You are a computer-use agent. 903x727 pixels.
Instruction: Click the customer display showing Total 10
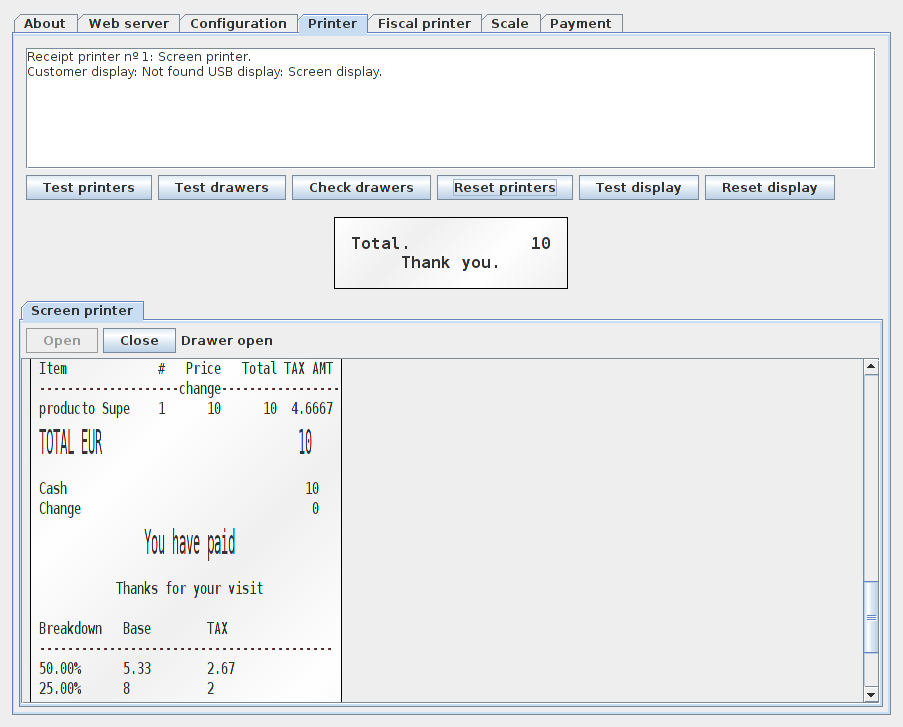click(x=451, y=253)
